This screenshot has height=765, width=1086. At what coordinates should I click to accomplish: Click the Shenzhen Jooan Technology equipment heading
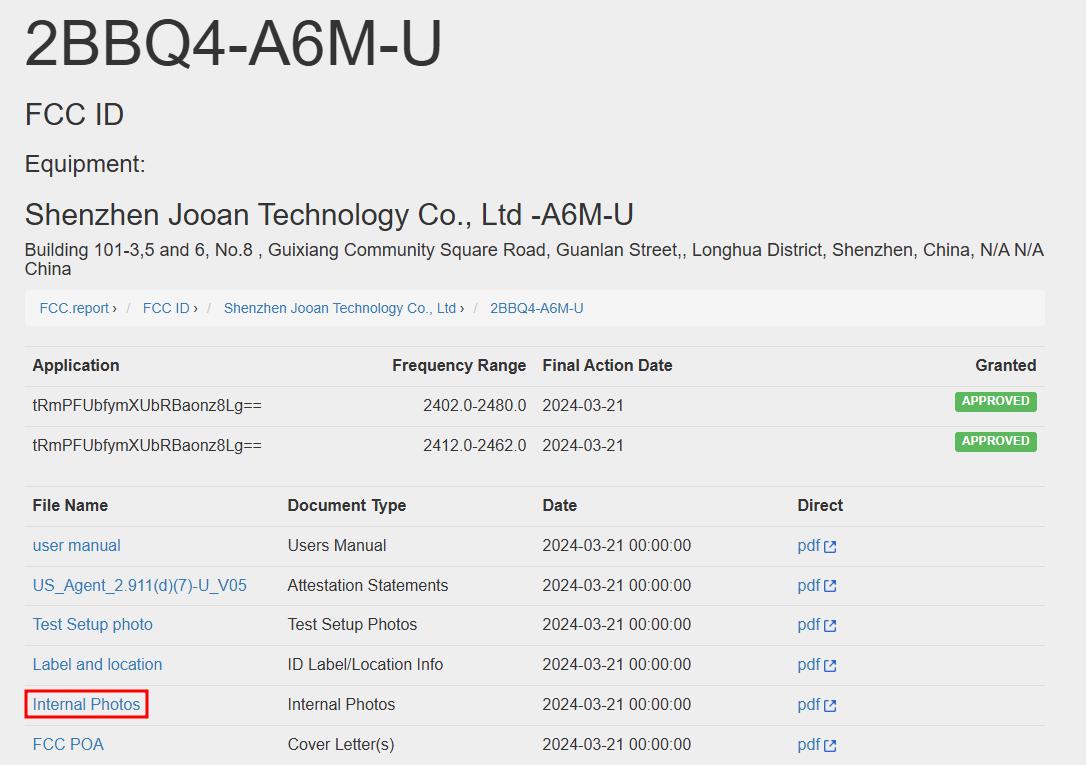329,215
